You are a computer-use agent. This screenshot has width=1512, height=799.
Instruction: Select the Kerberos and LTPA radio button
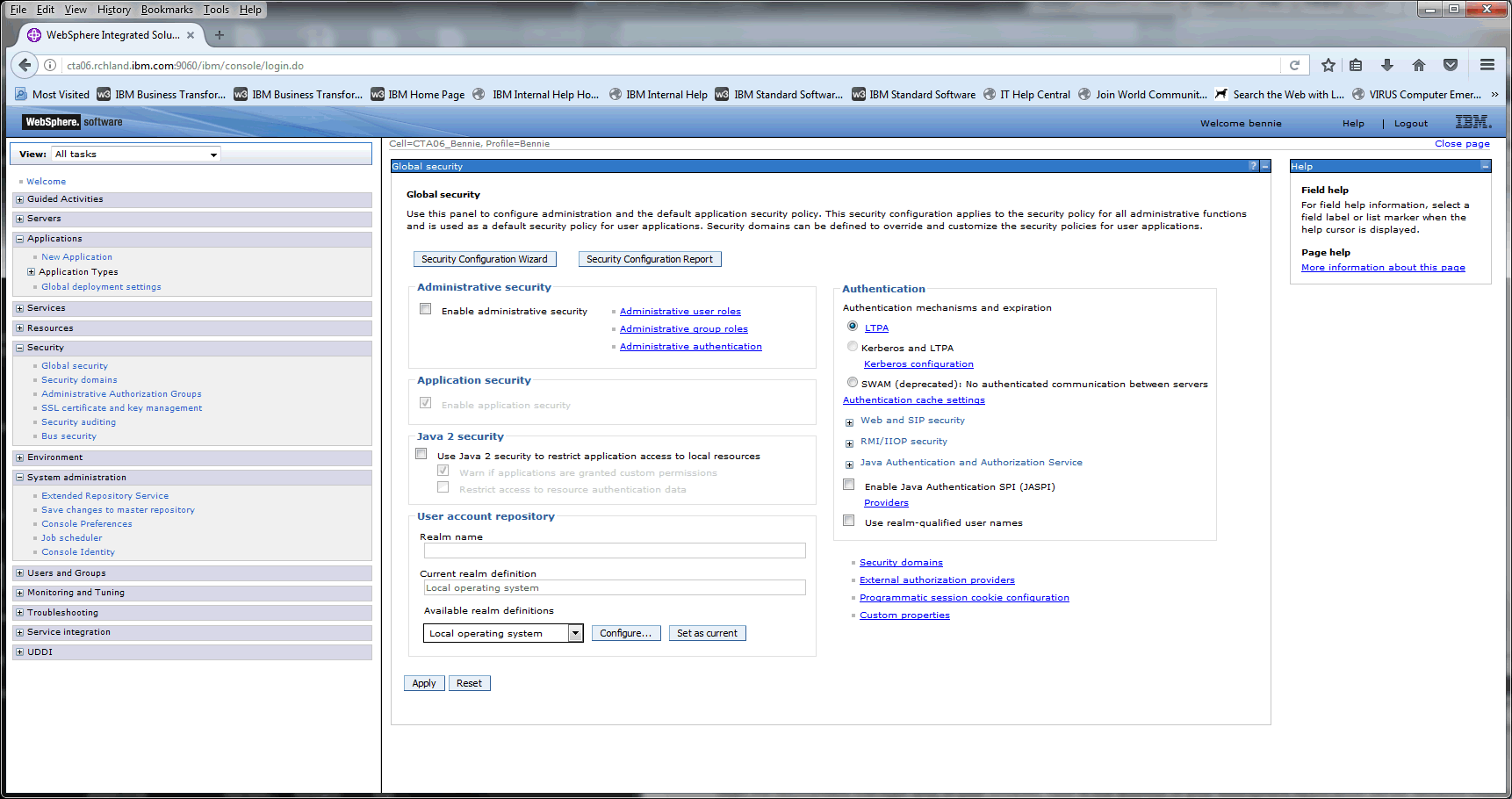[853, 346]
